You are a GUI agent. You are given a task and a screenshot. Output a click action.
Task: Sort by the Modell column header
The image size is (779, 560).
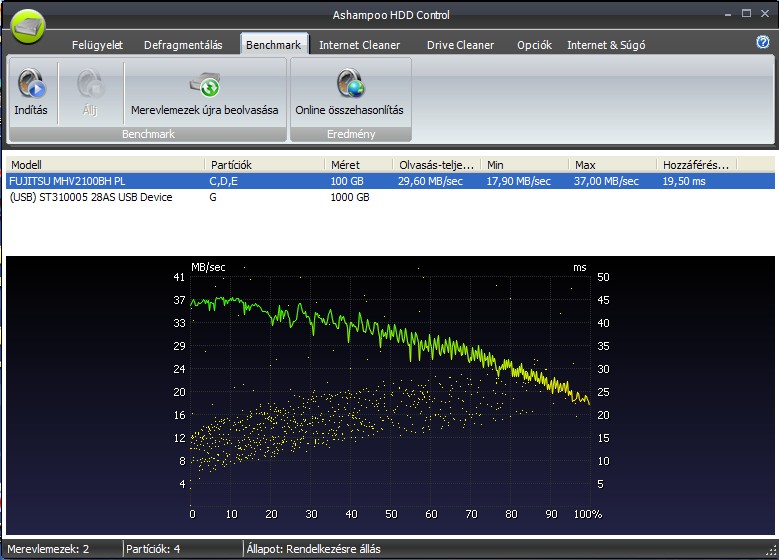(x=105, y=164)
